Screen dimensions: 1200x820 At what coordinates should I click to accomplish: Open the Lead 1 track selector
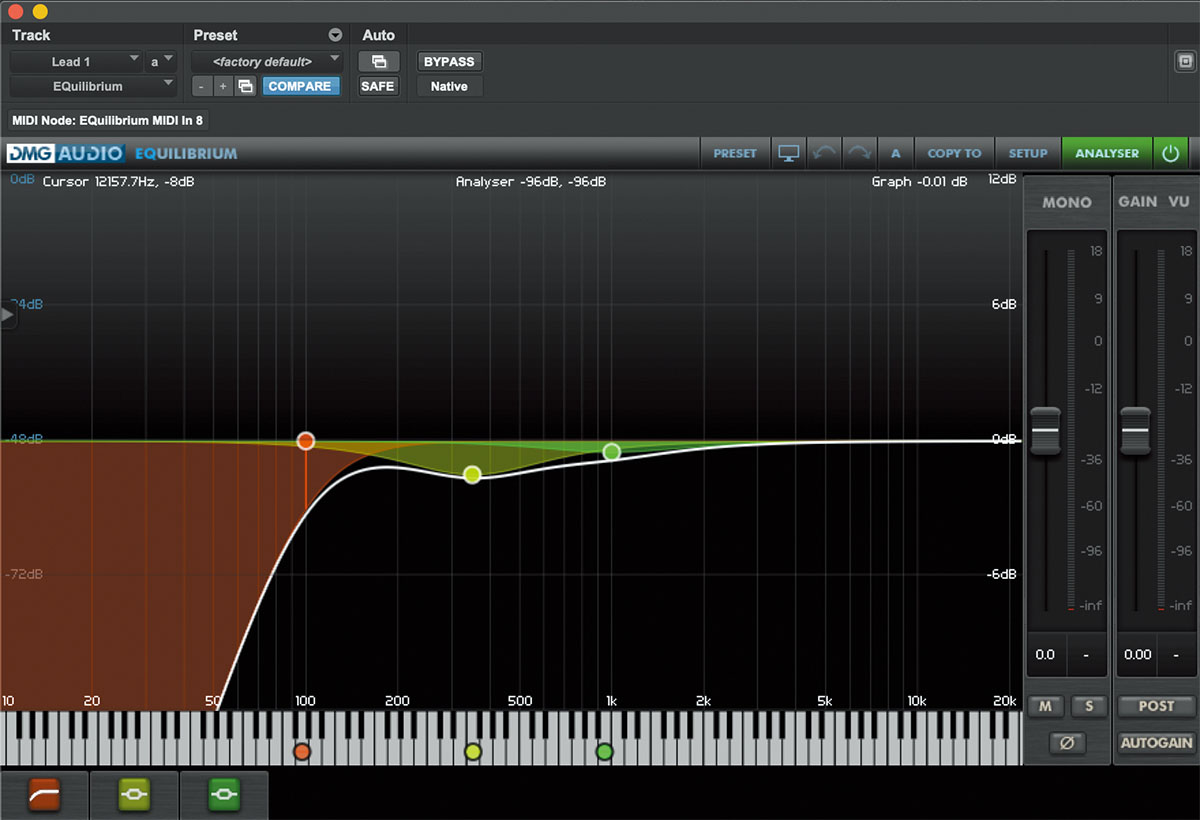point(76,62)
